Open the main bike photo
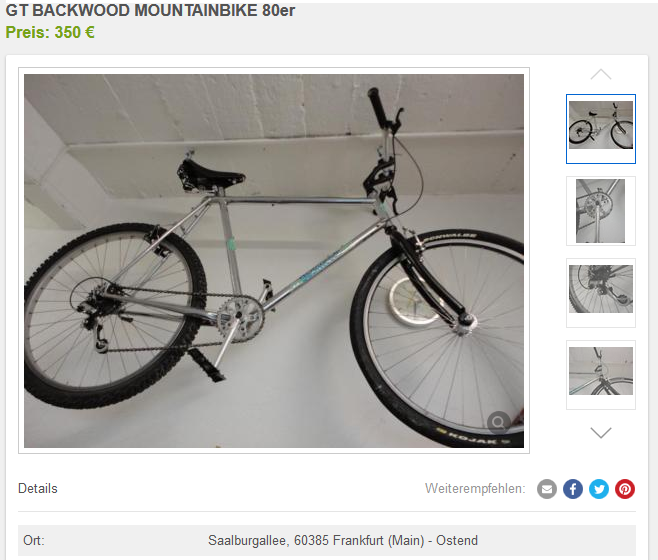This screenshot has height=560, width=658. coord(274,261)
